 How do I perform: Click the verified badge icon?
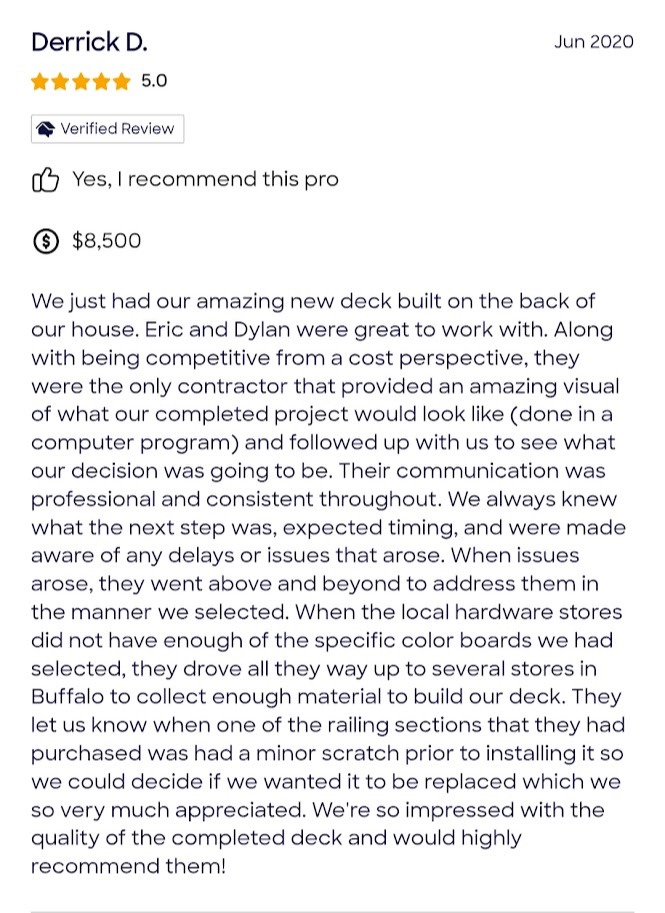point(46,129)
